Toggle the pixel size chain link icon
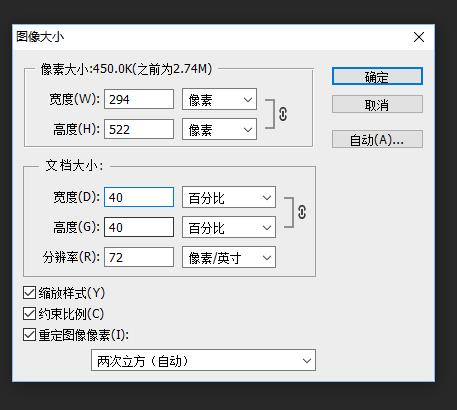The image size is (457, 410). 283,114
